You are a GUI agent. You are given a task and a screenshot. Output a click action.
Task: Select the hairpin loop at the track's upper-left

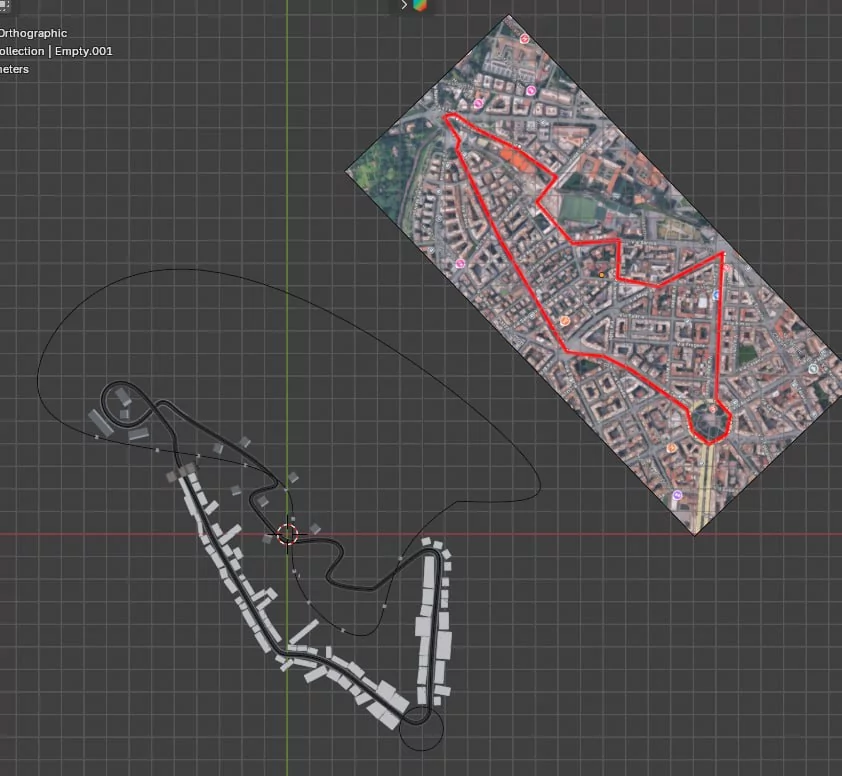[x=127, y=392]
